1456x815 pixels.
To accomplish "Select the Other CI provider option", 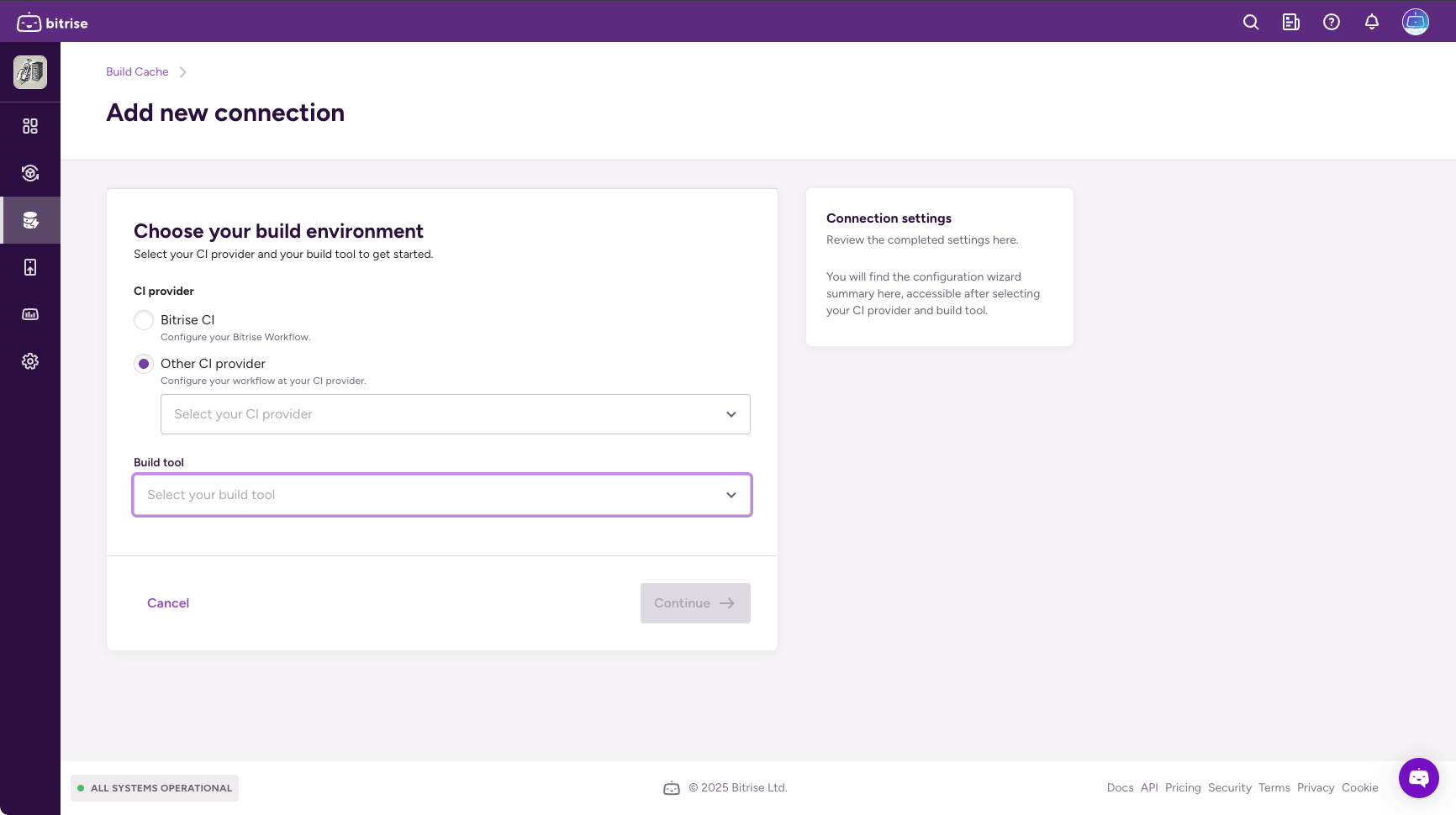I will (144, 363).
